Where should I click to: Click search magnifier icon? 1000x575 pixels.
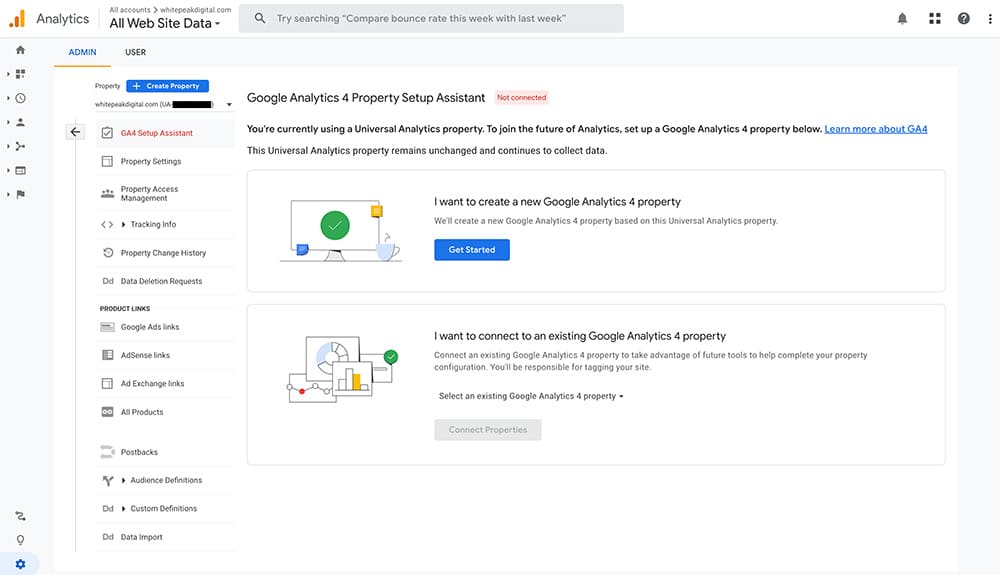point(260,18)
